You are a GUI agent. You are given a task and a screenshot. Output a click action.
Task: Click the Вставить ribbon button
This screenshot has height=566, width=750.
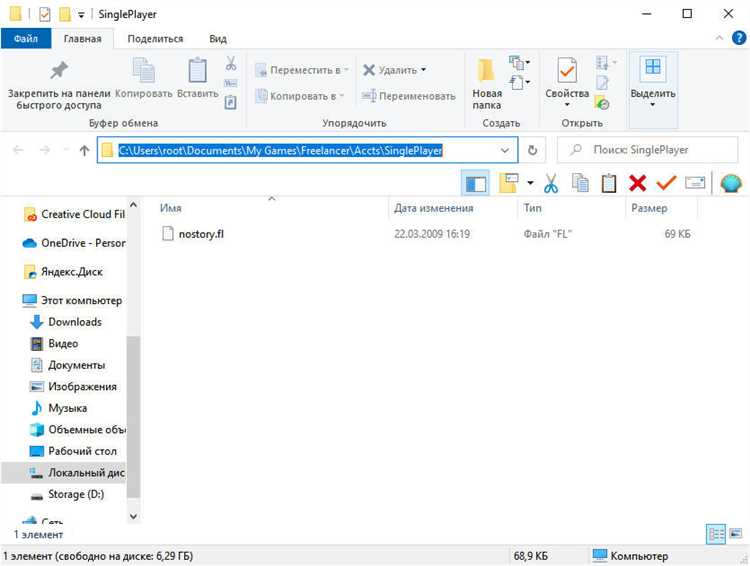(x=198, y=78)
